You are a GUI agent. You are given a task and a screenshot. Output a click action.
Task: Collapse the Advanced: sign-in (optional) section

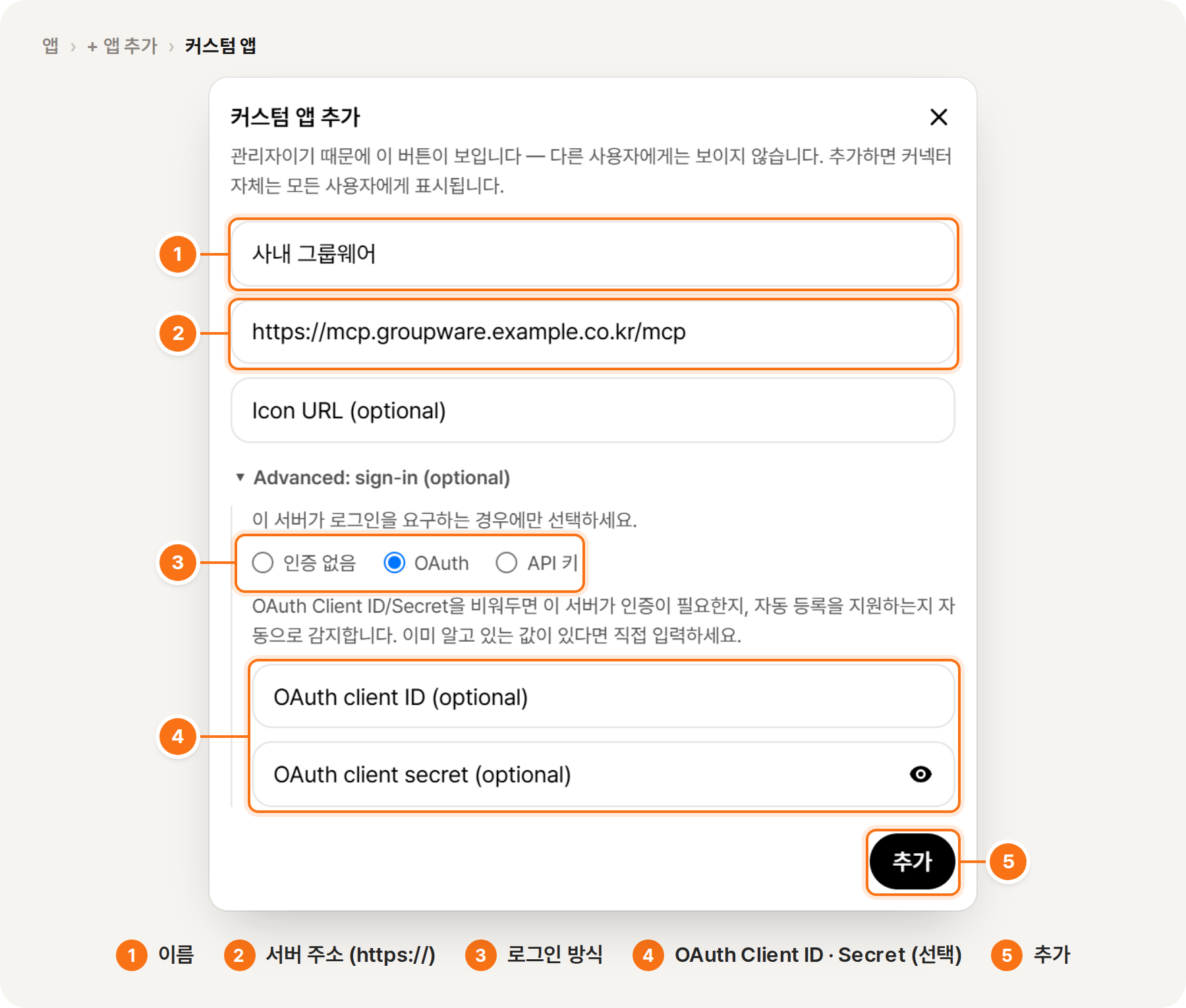pyautogui.click(x=373, y=478)
